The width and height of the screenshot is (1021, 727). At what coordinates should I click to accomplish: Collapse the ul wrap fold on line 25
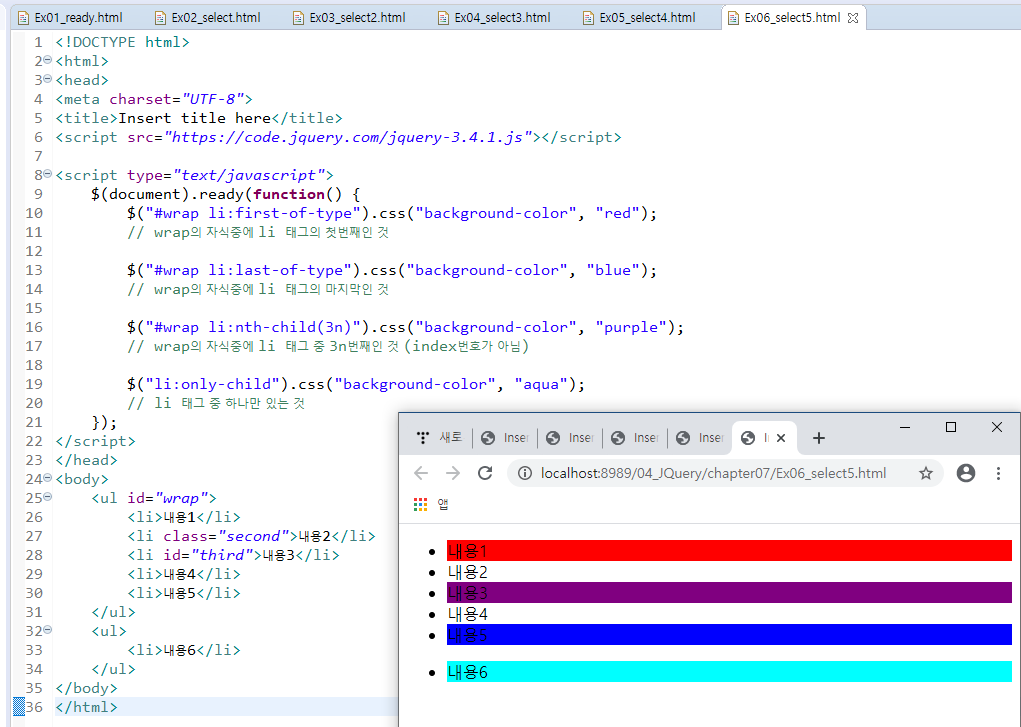(48, 497)
